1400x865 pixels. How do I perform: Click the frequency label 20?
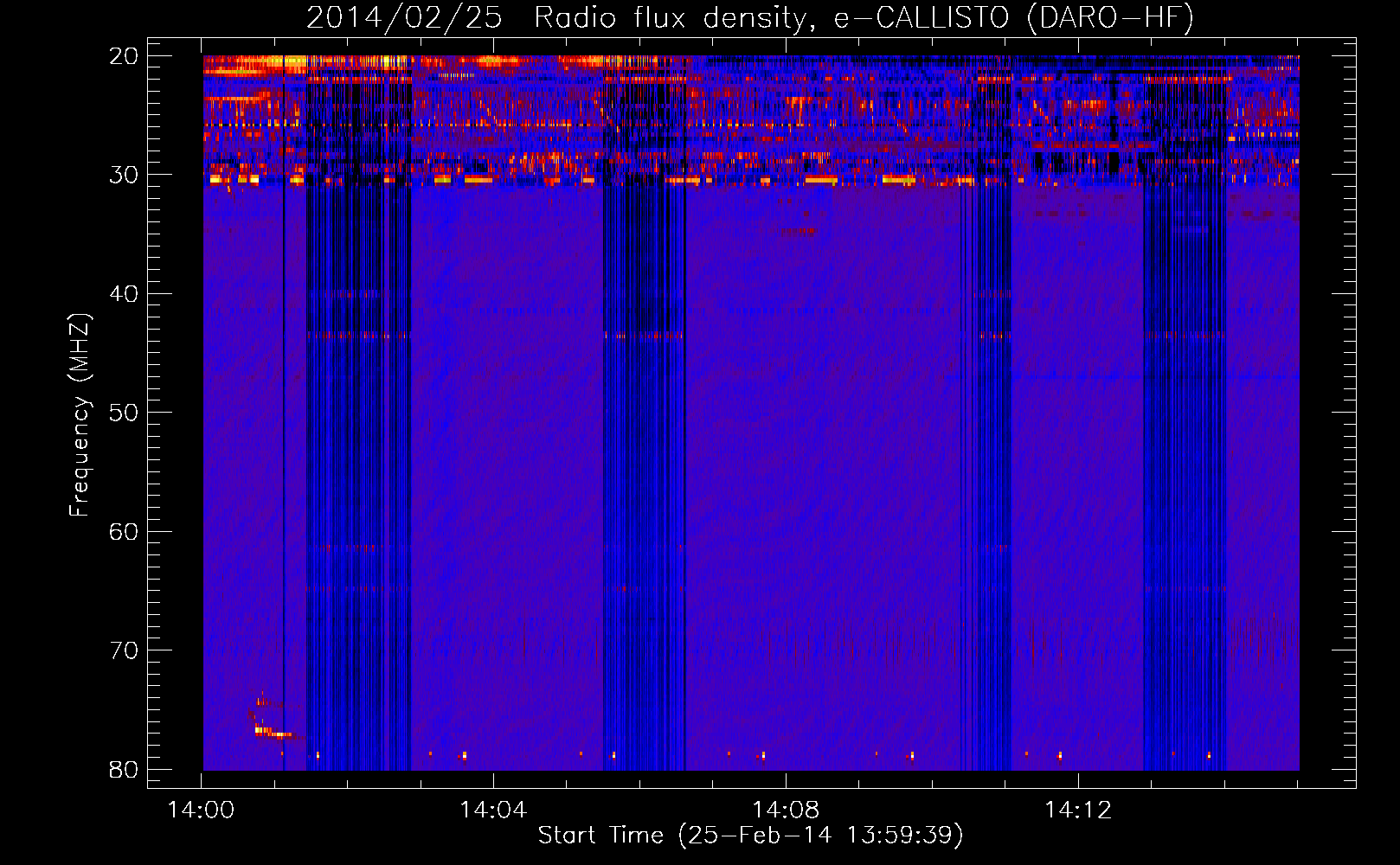point(124,56)
